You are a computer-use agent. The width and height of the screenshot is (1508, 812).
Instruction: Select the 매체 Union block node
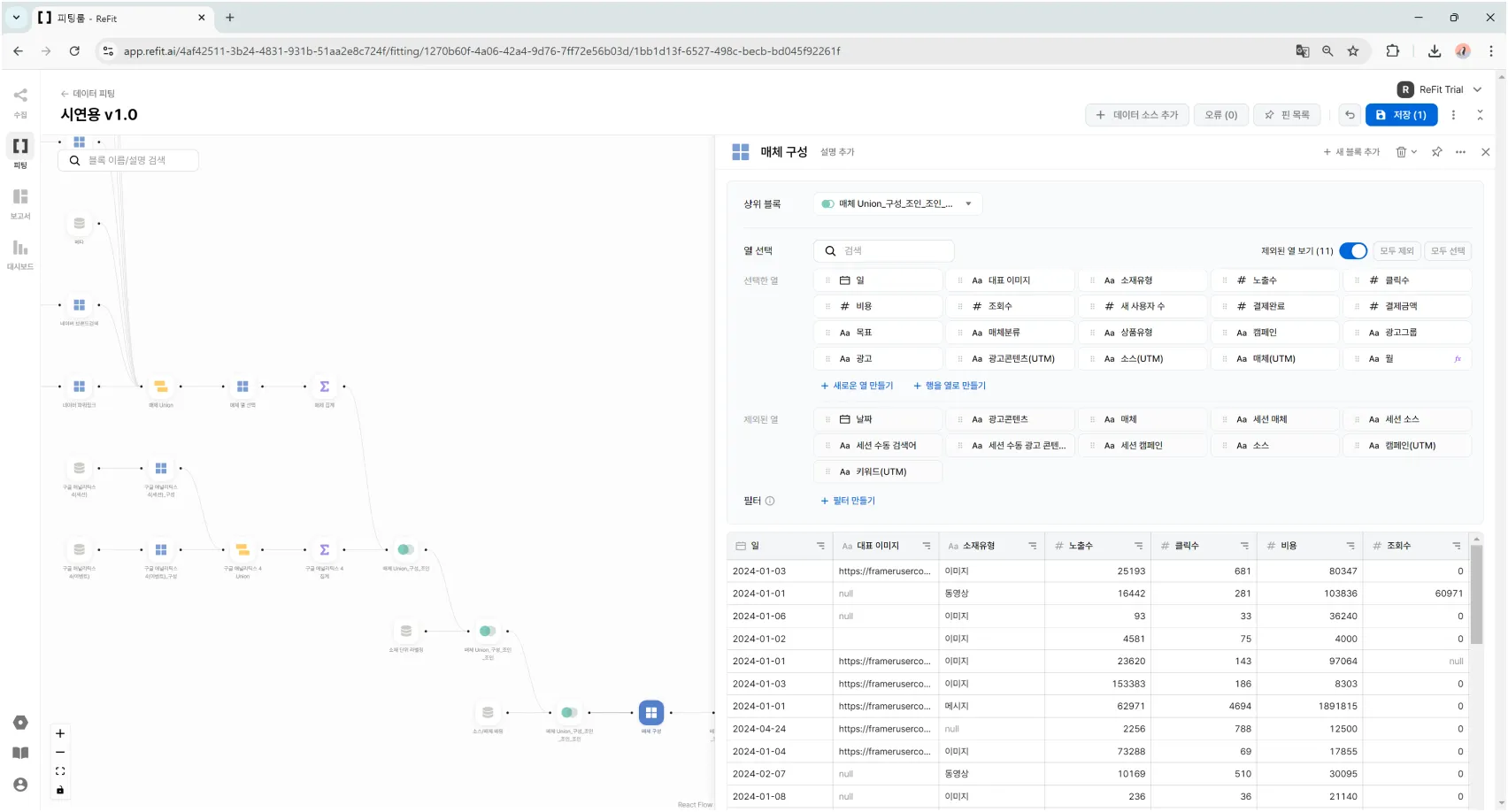pos(161,387)
